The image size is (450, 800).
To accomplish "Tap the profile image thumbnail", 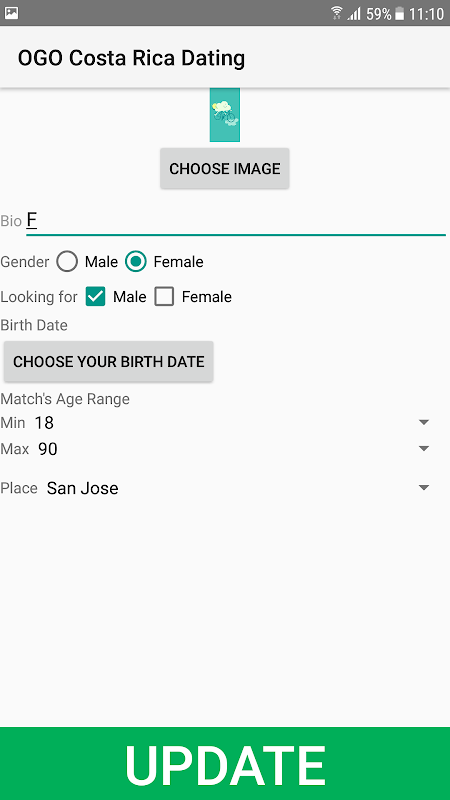I will (224, 115).
